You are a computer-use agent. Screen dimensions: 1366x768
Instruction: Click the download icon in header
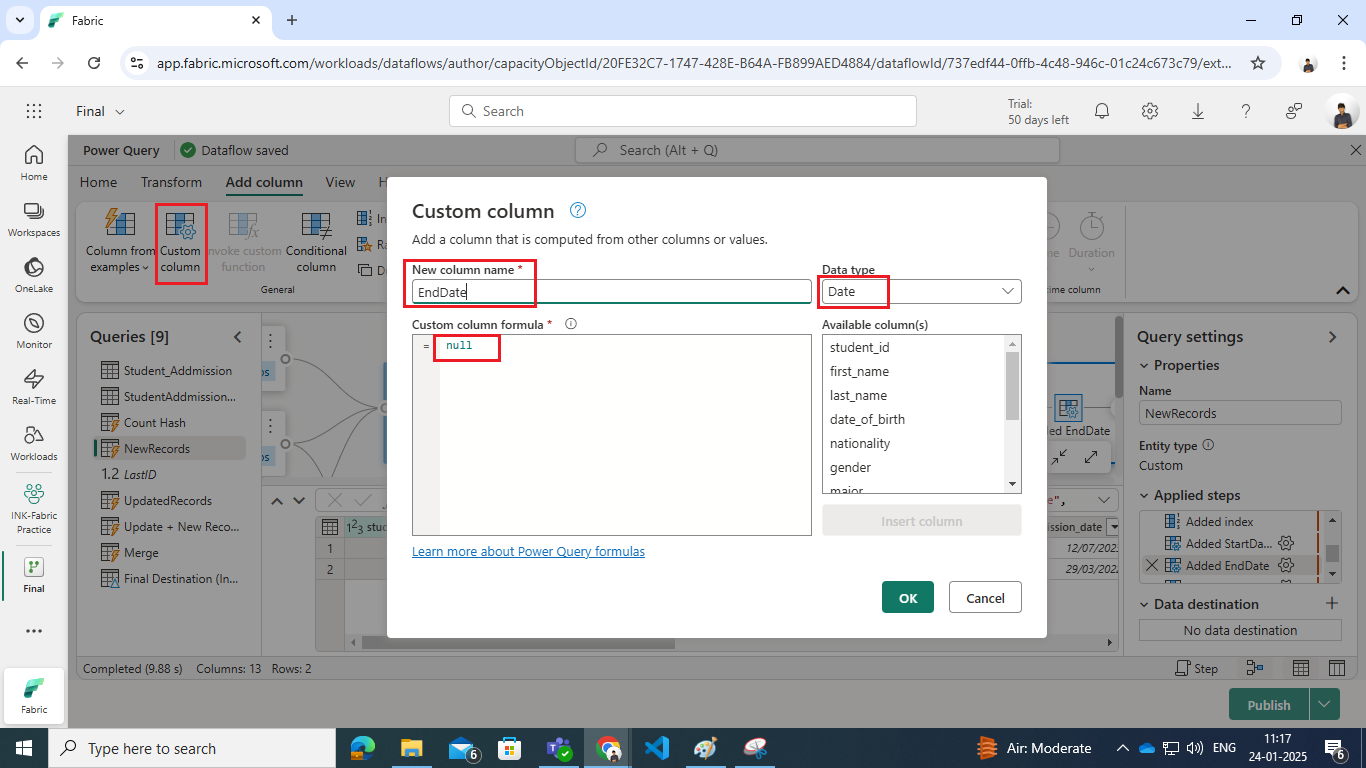(x=1198, y=111)
